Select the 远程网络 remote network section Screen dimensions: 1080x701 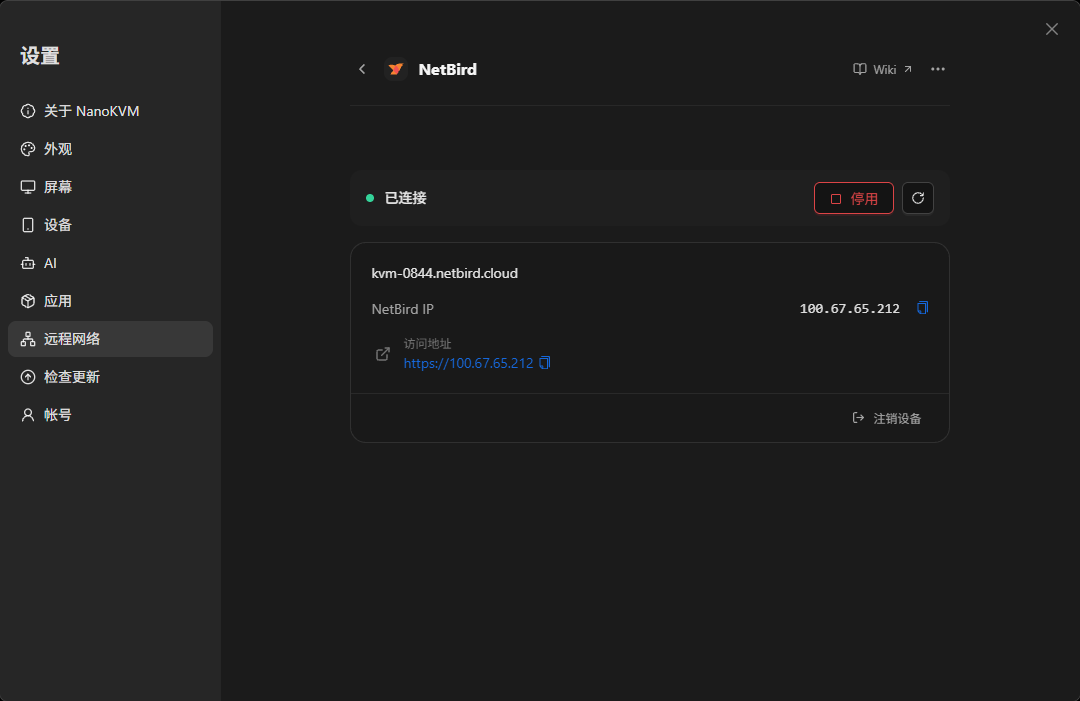pos(110,339)
